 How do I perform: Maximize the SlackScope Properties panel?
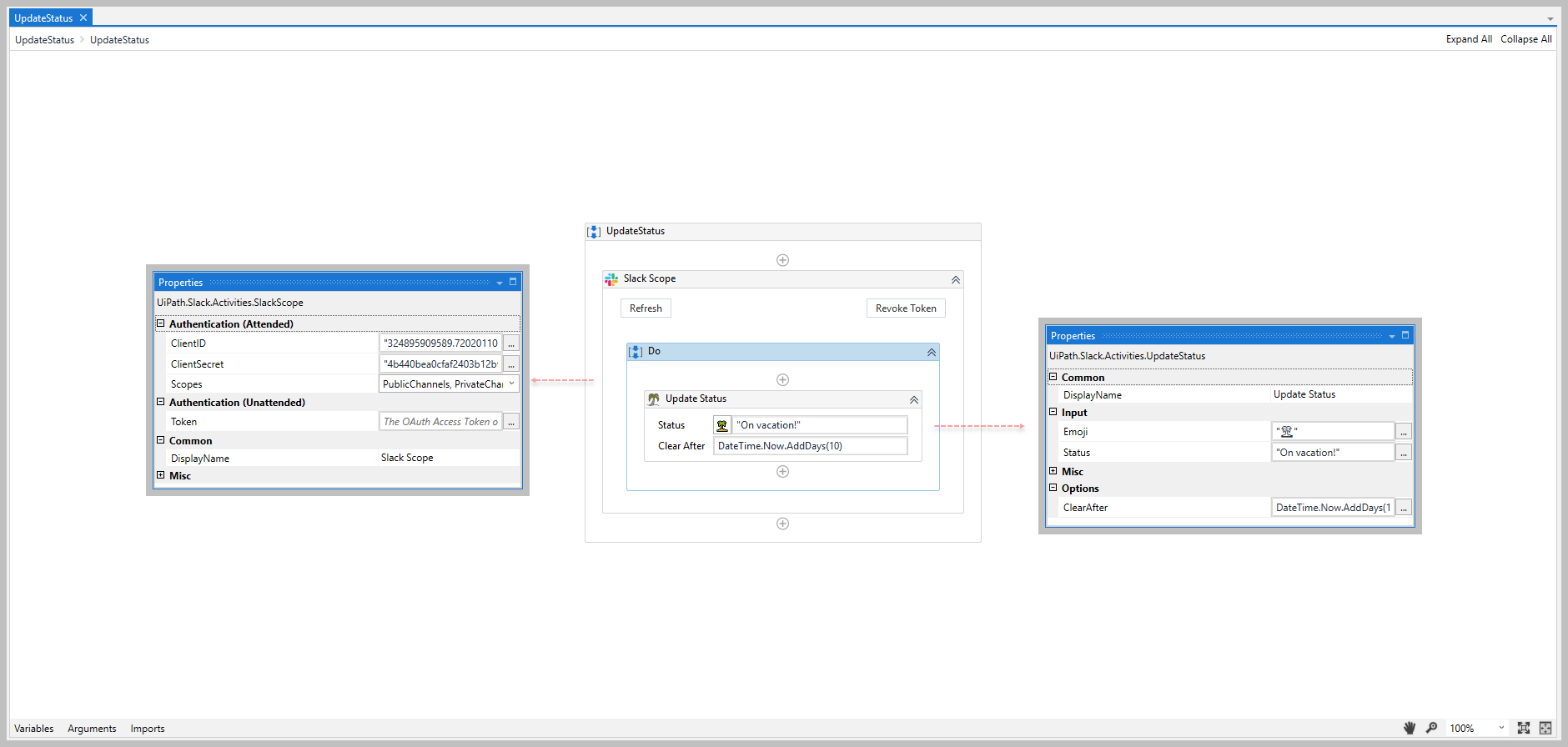(x=513, y=283)
